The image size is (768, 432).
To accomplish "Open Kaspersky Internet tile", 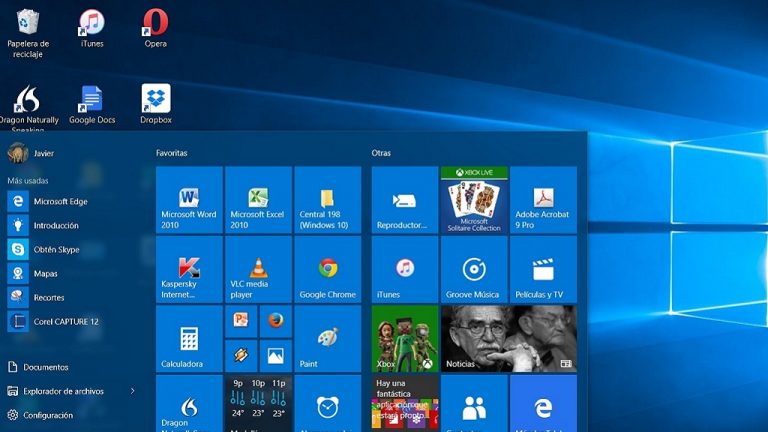I will click(x=190, y=269).
